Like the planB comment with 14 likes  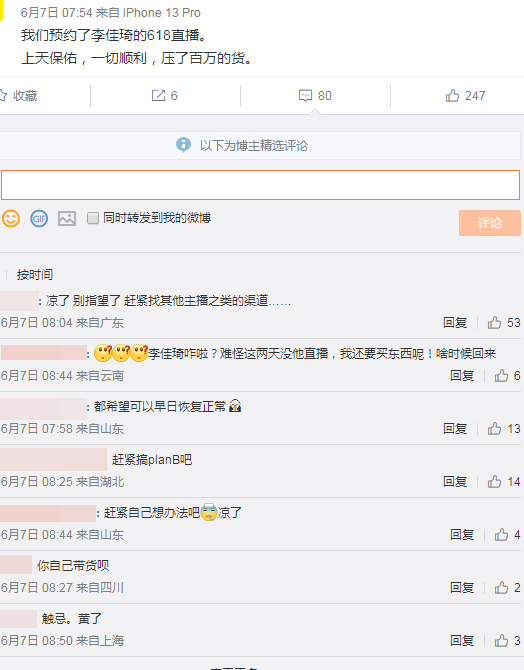point(495,482)
